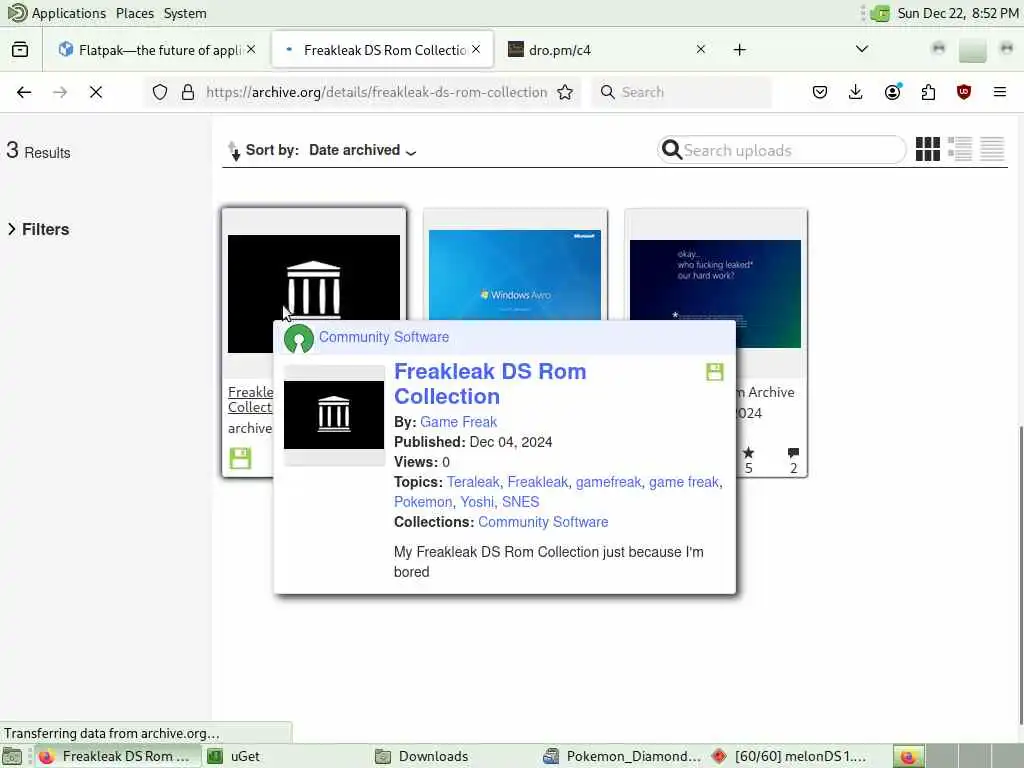
Task: Click the clock showing Sun Dec 22
Action: (x=957, y=13)
